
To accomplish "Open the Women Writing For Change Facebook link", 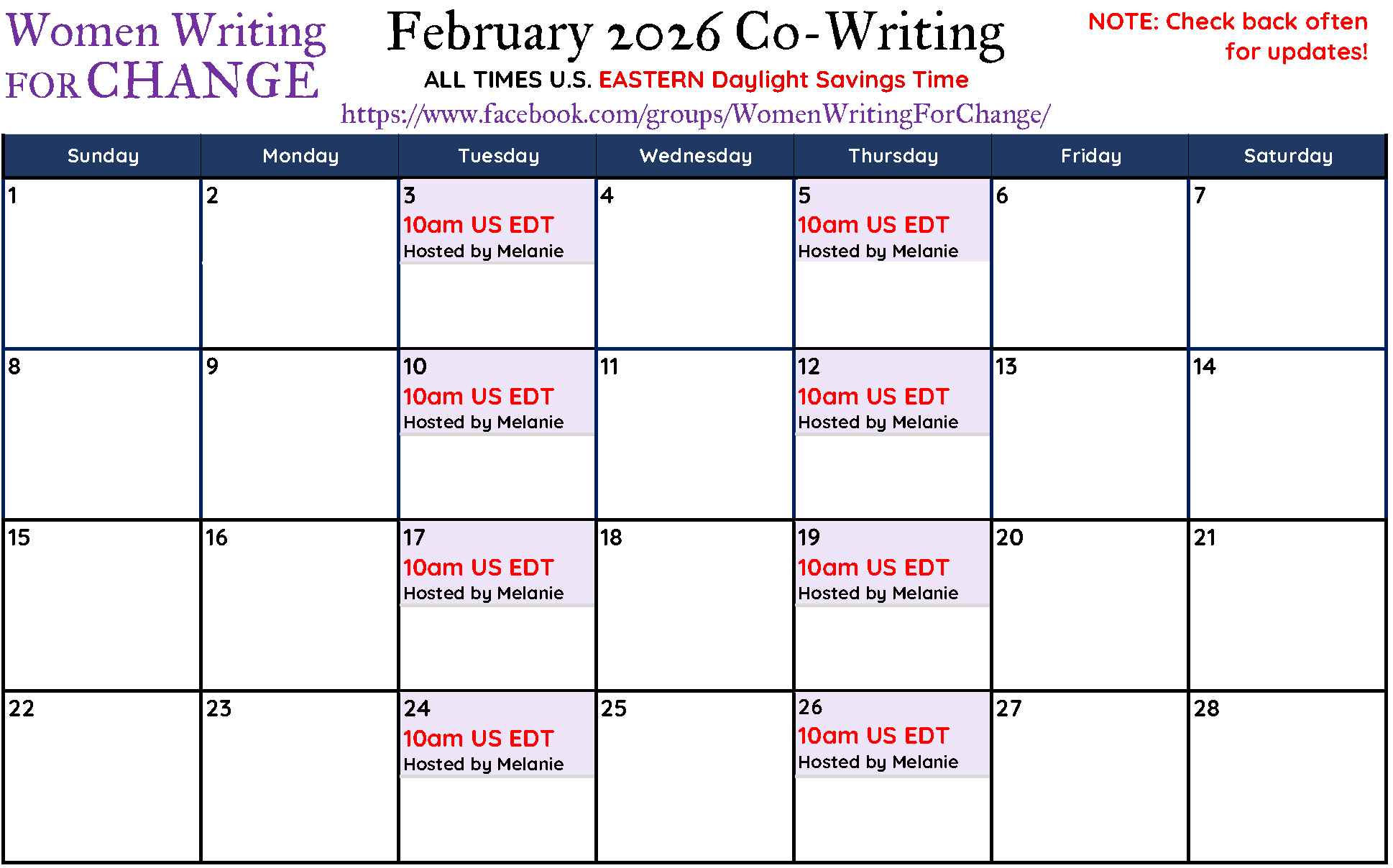I will (x=695, y=114).
